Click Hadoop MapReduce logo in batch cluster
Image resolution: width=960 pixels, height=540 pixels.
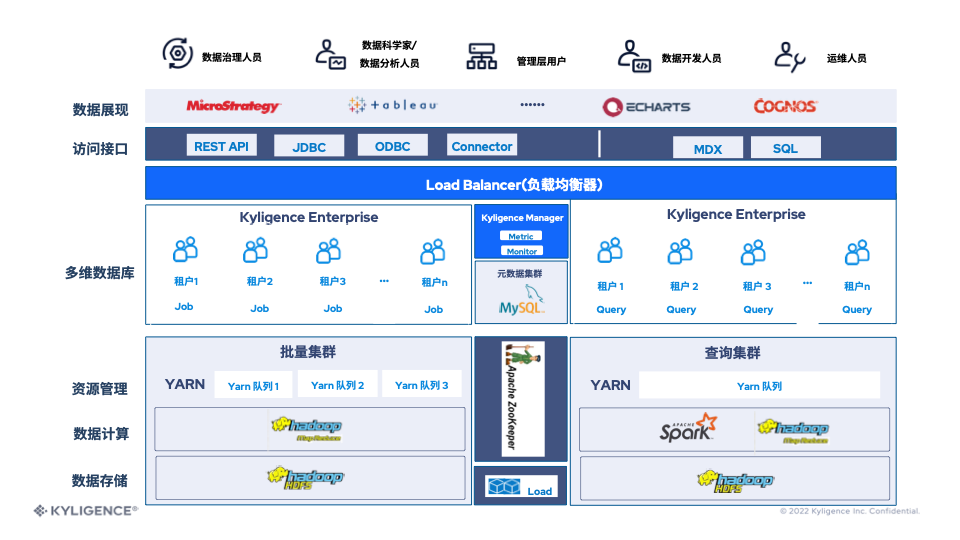[307, 429]
